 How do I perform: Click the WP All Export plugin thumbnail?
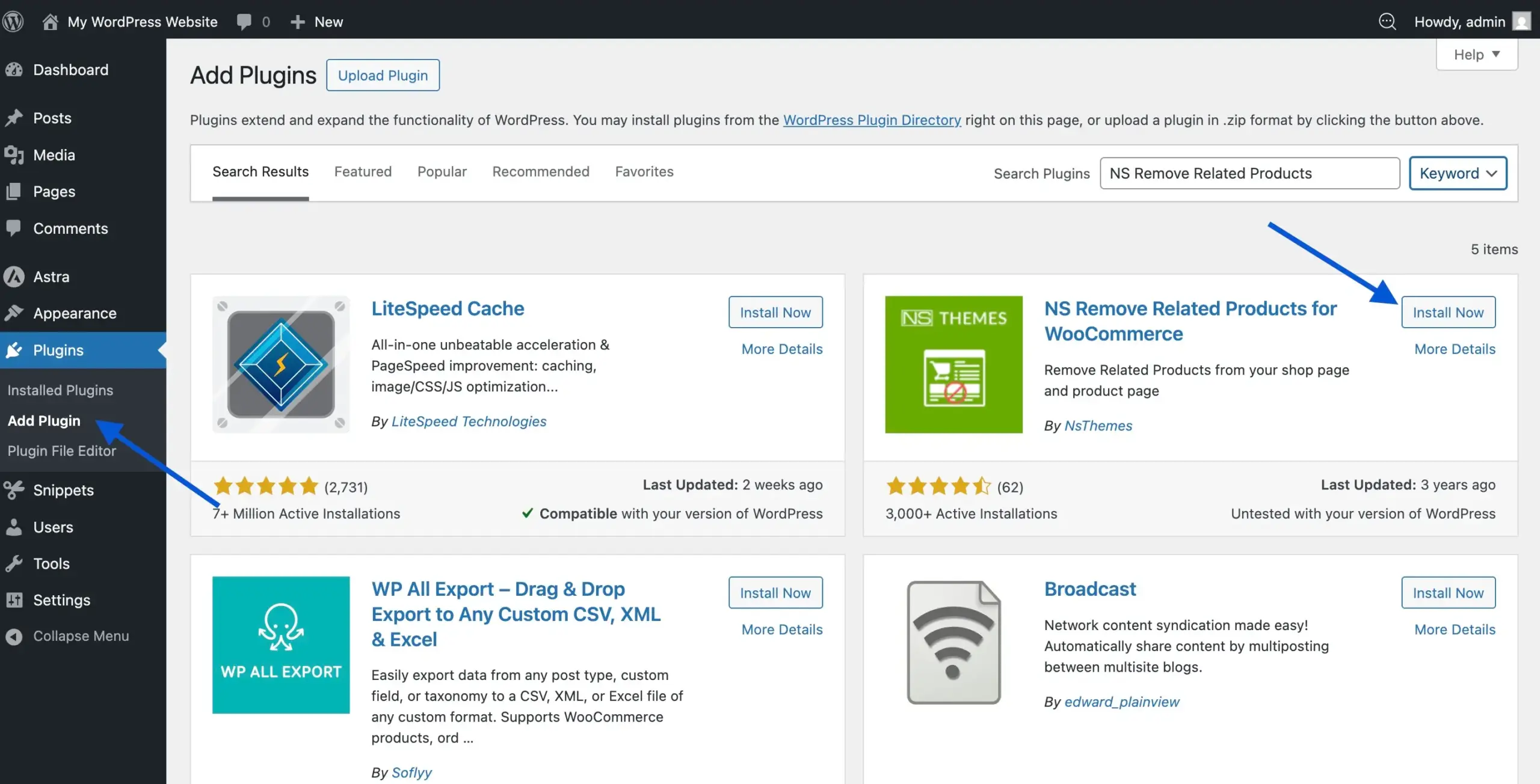tap(281, 645)
